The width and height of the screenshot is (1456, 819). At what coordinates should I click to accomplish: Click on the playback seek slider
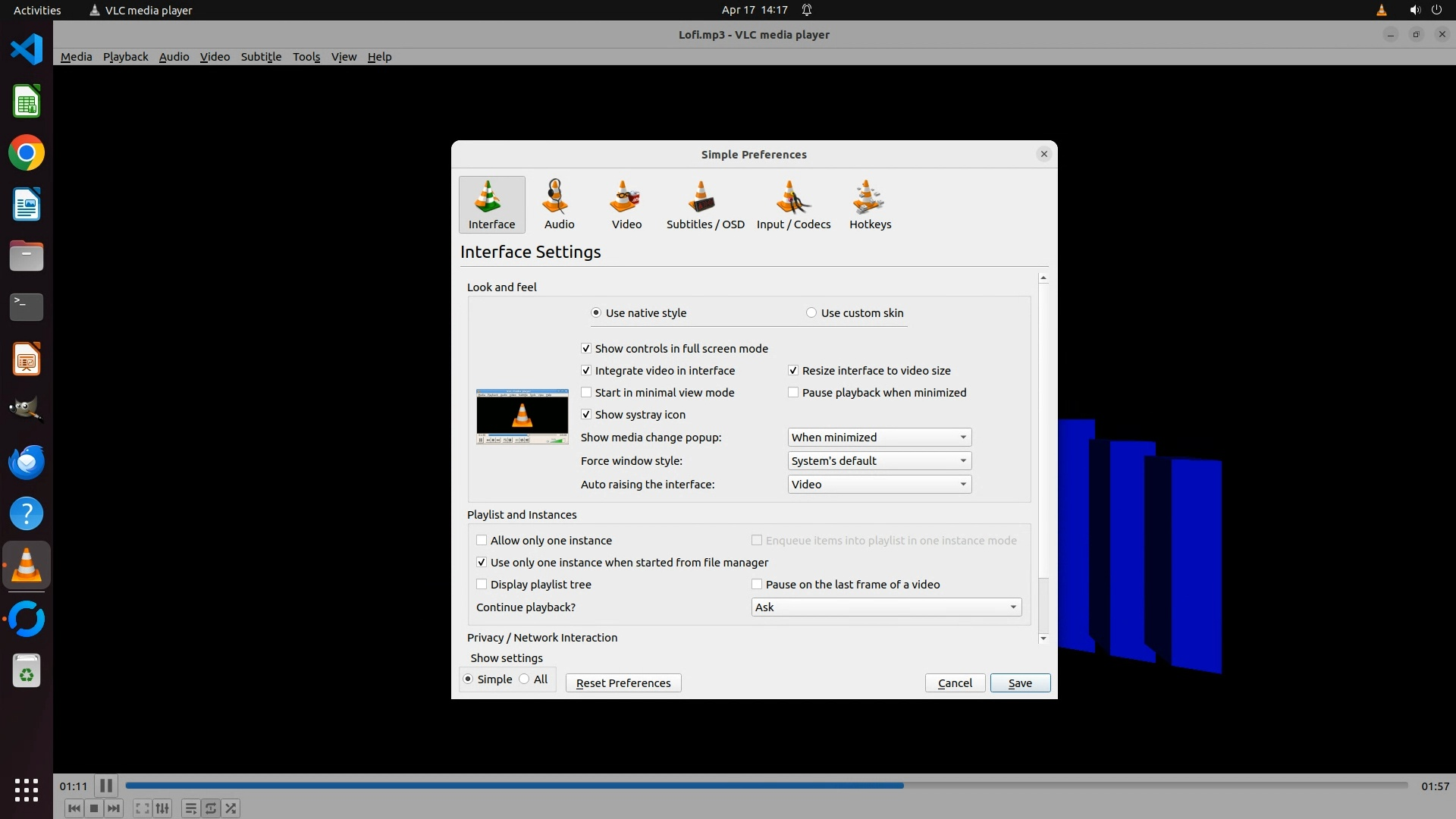[766, 786]
